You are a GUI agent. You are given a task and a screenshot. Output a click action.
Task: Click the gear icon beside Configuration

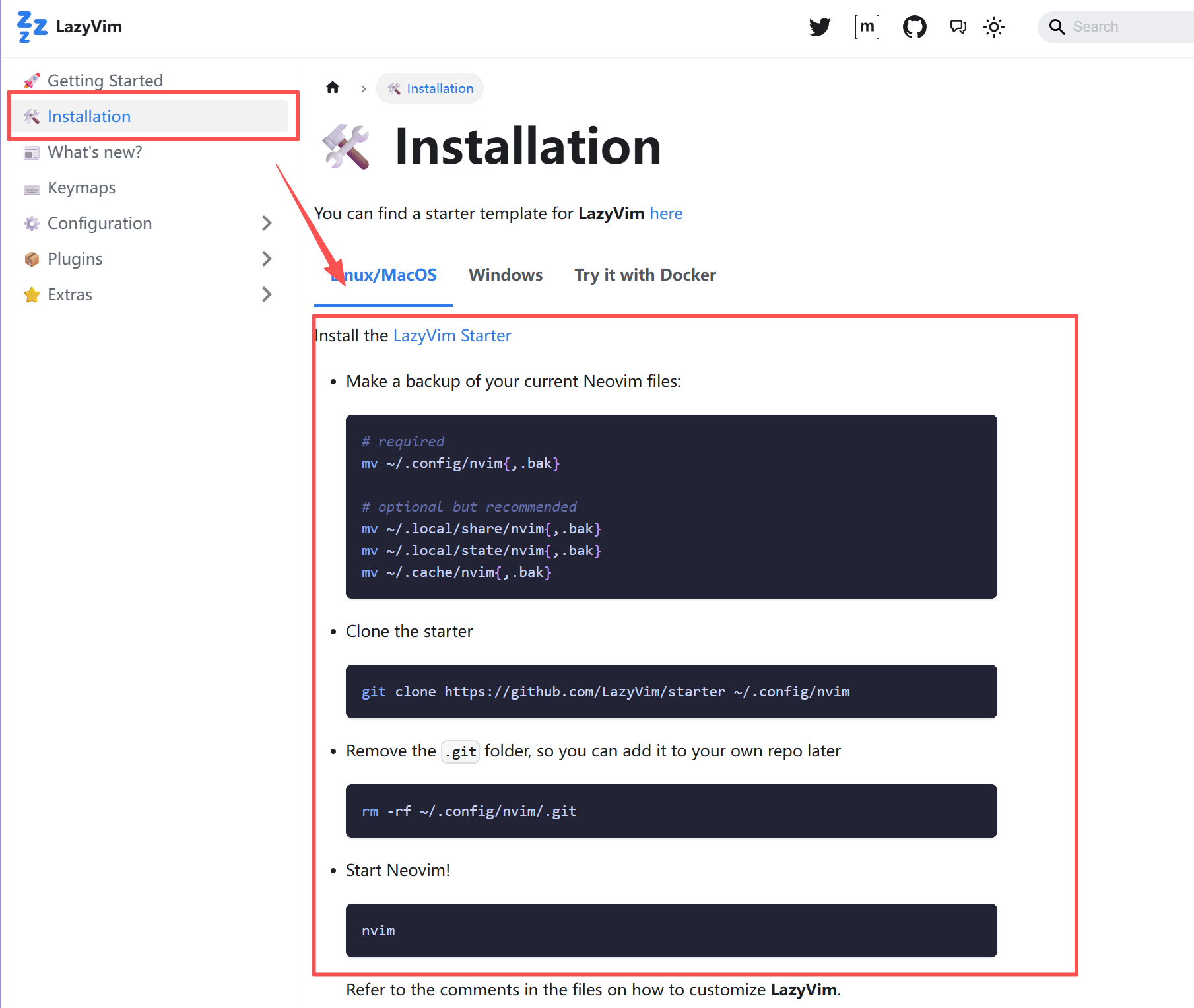pos(32,223)
